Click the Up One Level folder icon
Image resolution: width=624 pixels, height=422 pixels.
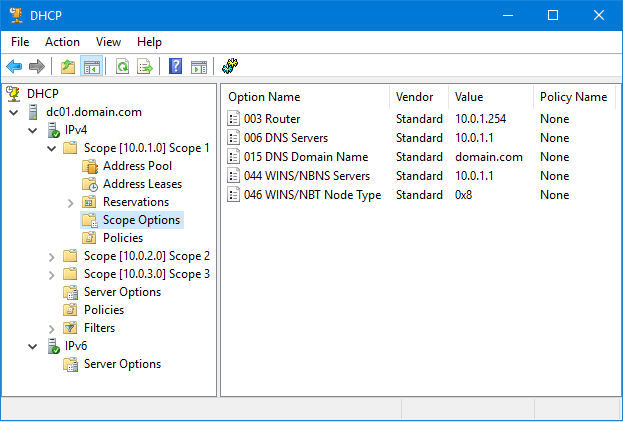(67, 67)
